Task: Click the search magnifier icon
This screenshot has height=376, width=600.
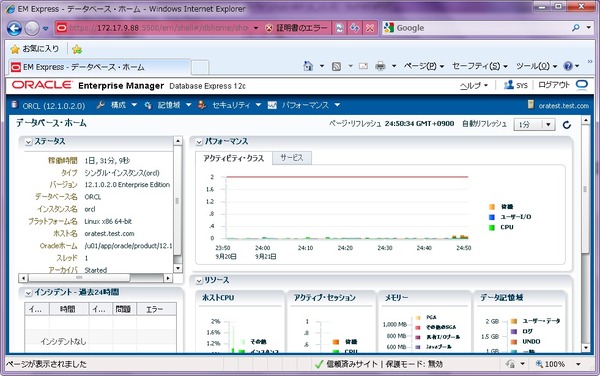Action: [576, 28]
